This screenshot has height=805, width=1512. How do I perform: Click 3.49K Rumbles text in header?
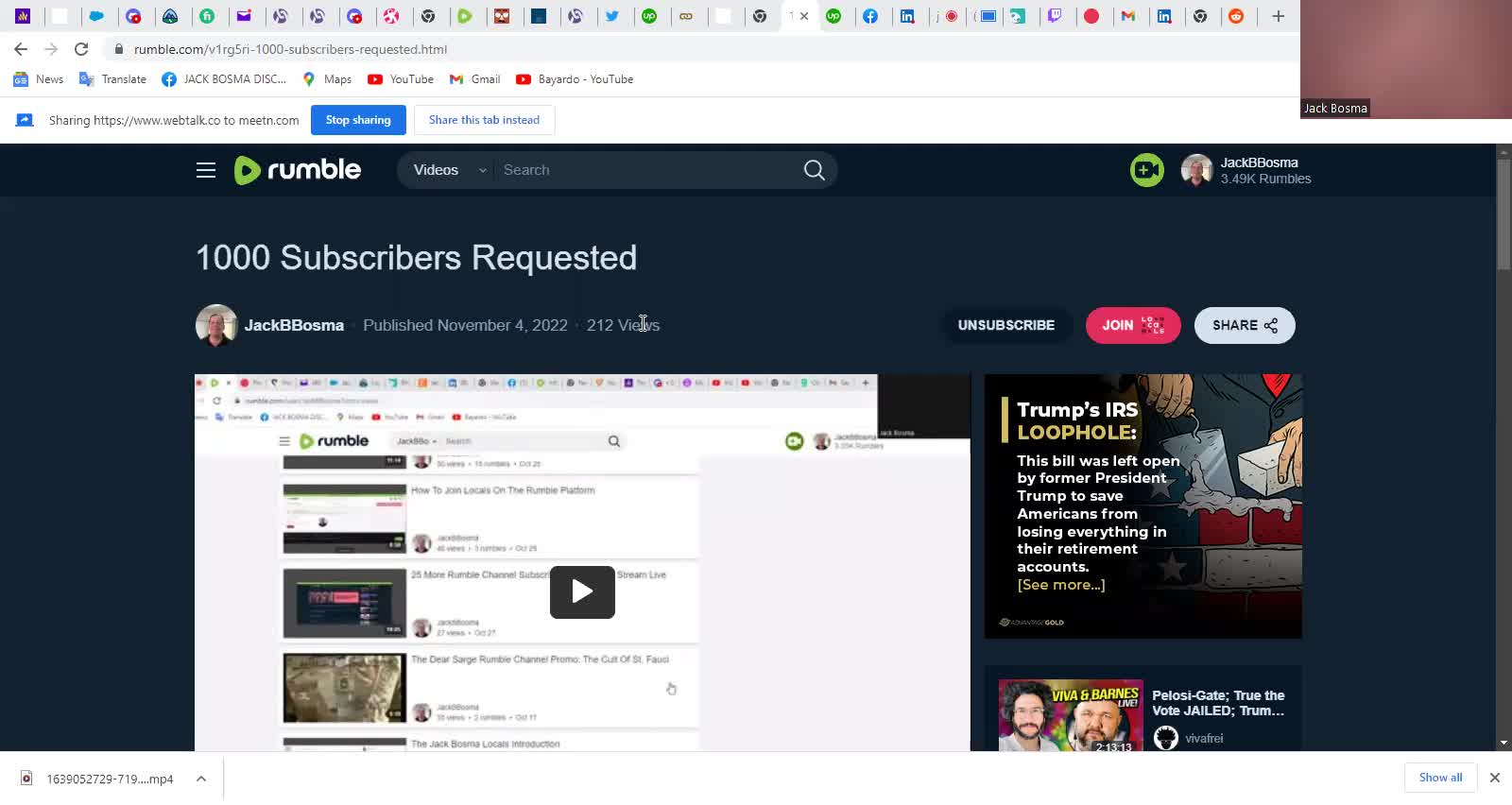pyautogui.click(x=1265, y=179)
